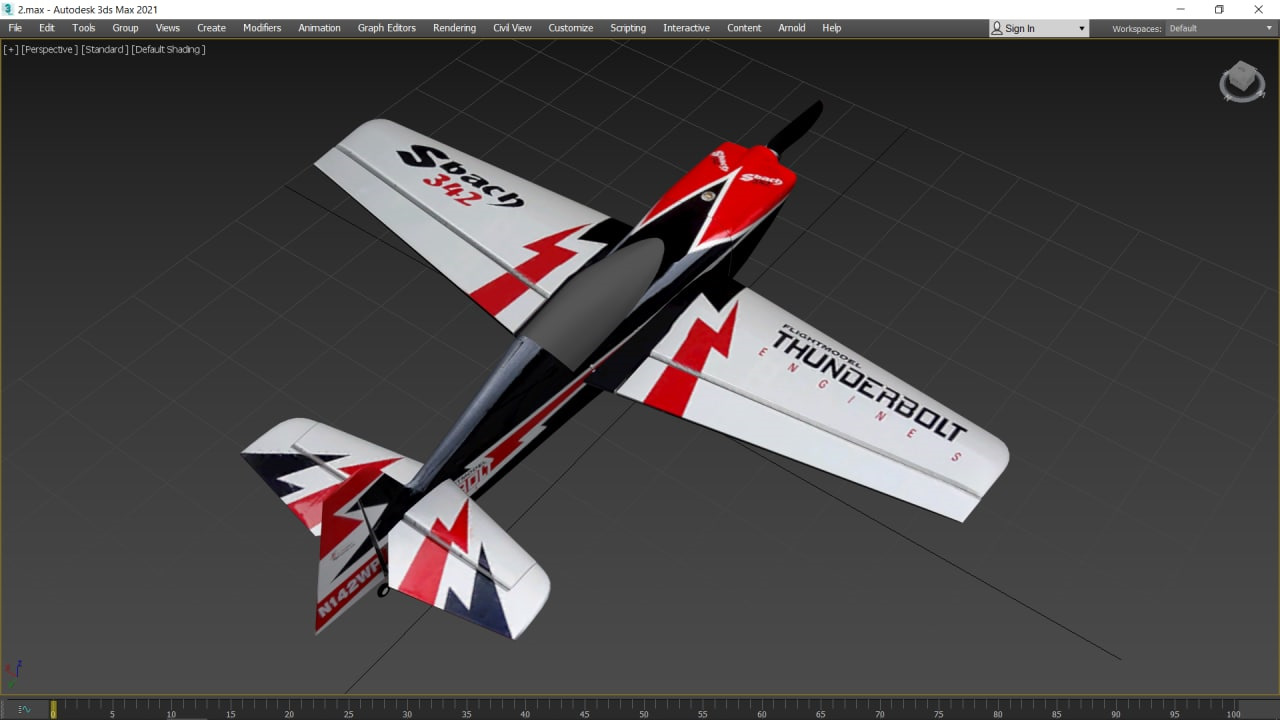Open the viewport [+] general menu
This screenshot has height=720, width=1280.
11,49
